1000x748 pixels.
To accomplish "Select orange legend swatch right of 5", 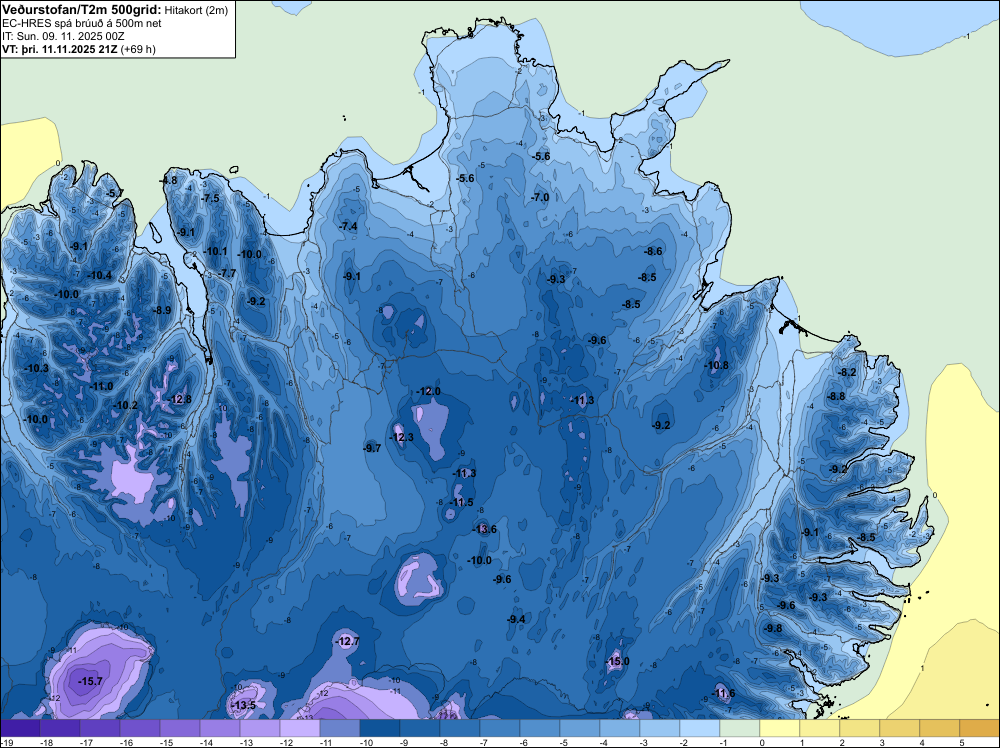I will (x=980, y=728).
